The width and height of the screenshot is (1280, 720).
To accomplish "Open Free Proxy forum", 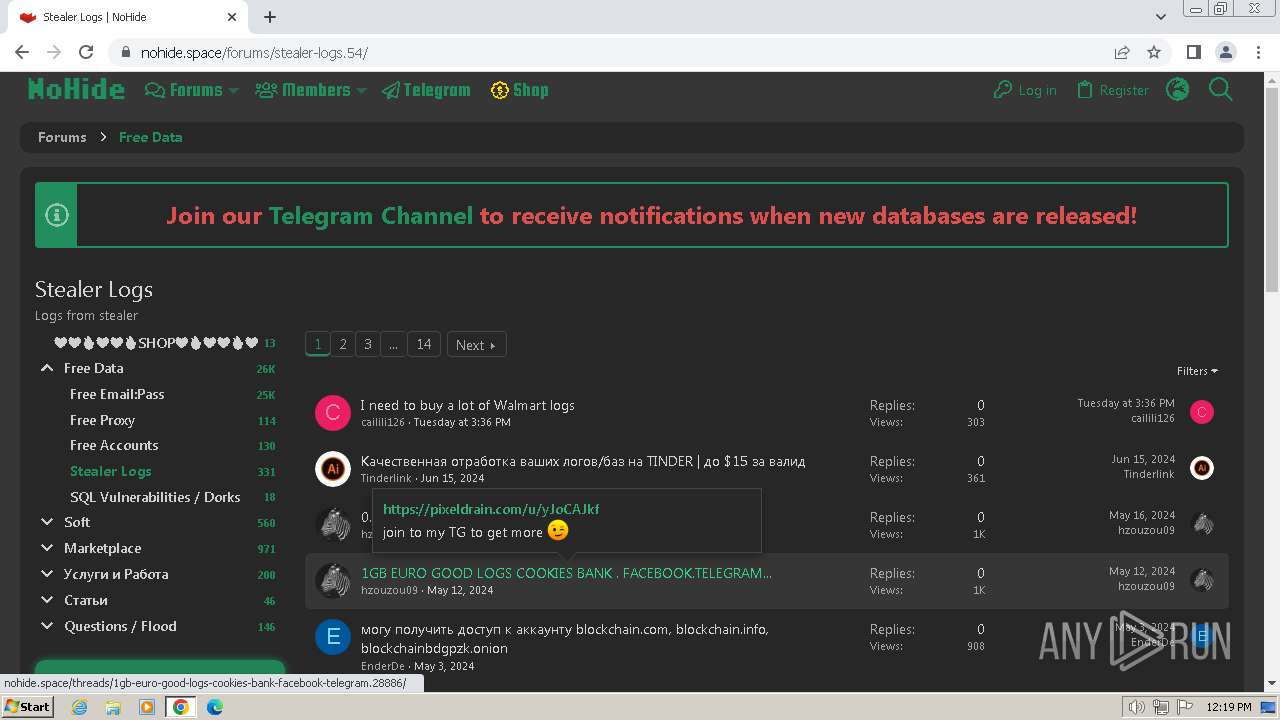I will (x=102, y=420).
